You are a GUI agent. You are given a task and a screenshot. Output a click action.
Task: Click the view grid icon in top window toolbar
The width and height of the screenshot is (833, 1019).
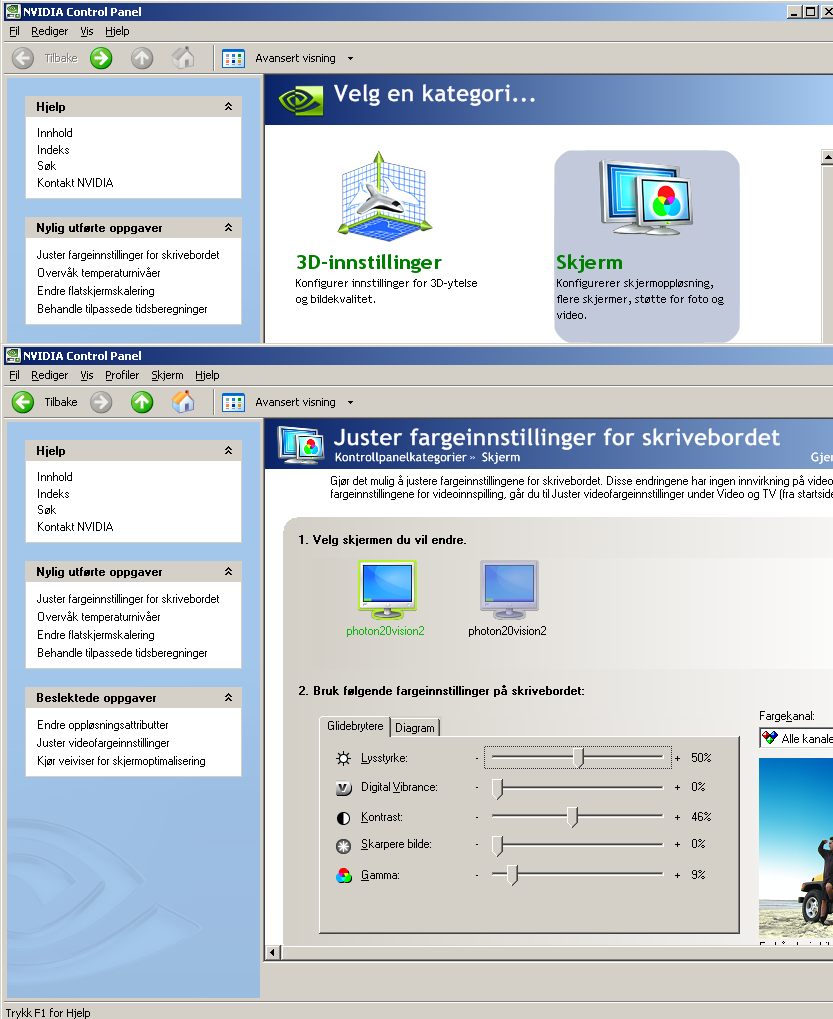pos(233,58)
